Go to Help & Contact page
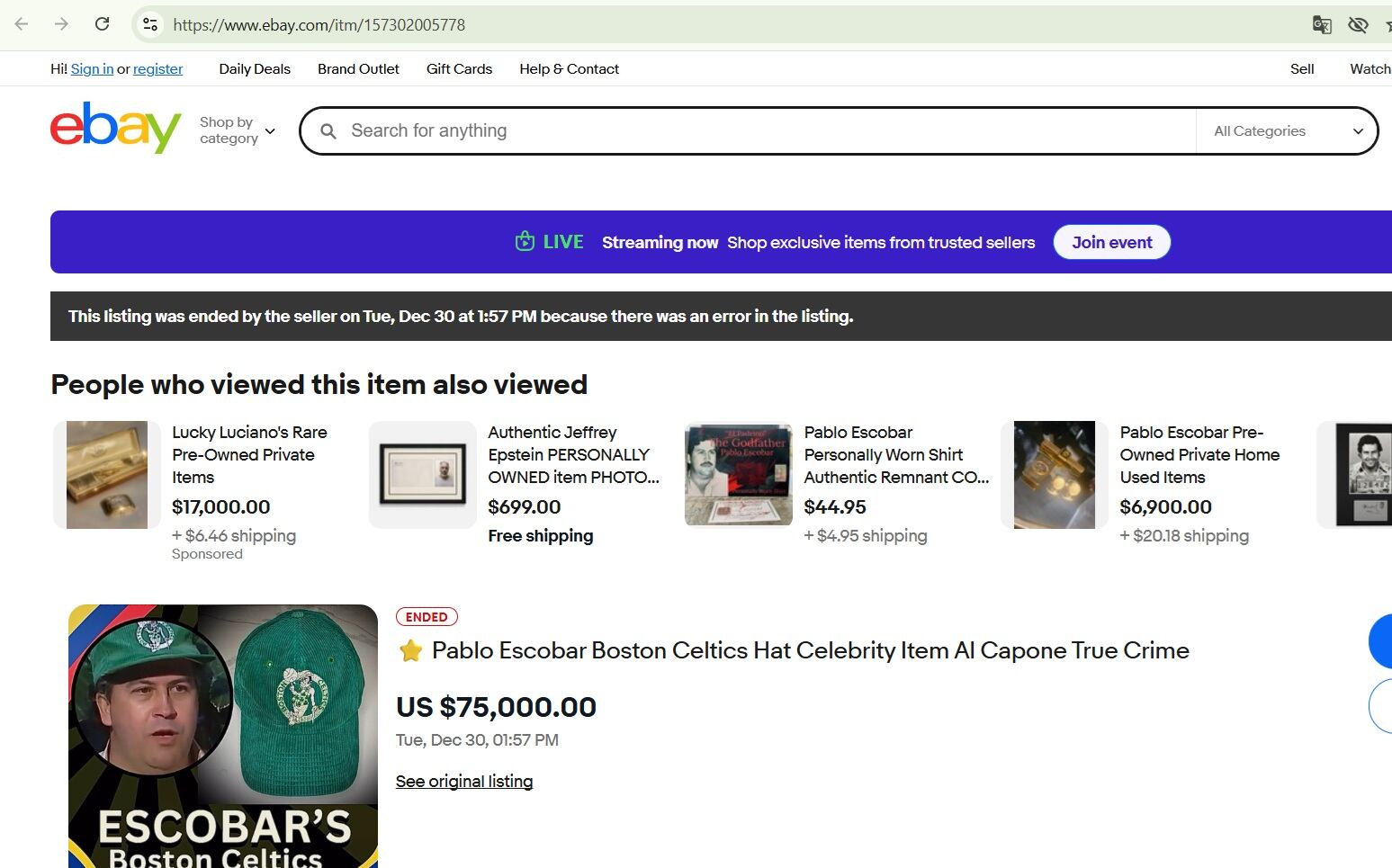Viewport: 1392px width, 868px height. (569, 69)
